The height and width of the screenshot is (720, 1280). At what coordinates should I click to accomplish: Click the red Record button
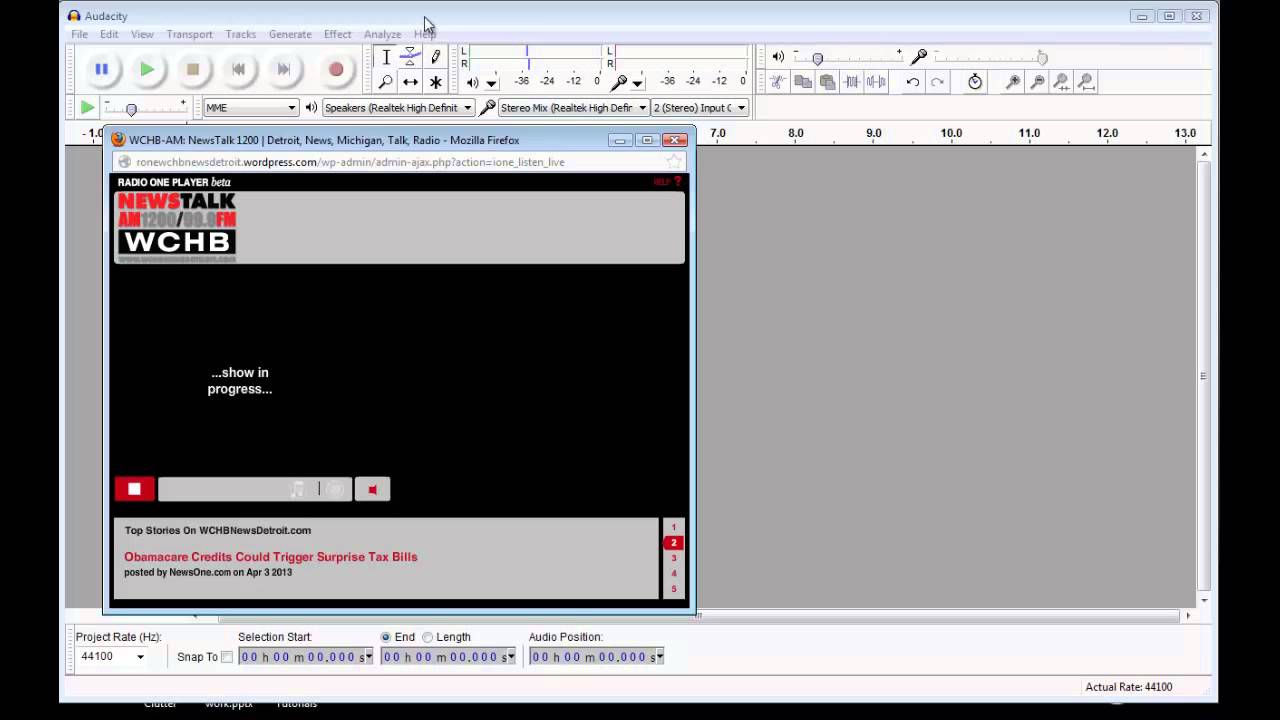click(x=336, y=69)
